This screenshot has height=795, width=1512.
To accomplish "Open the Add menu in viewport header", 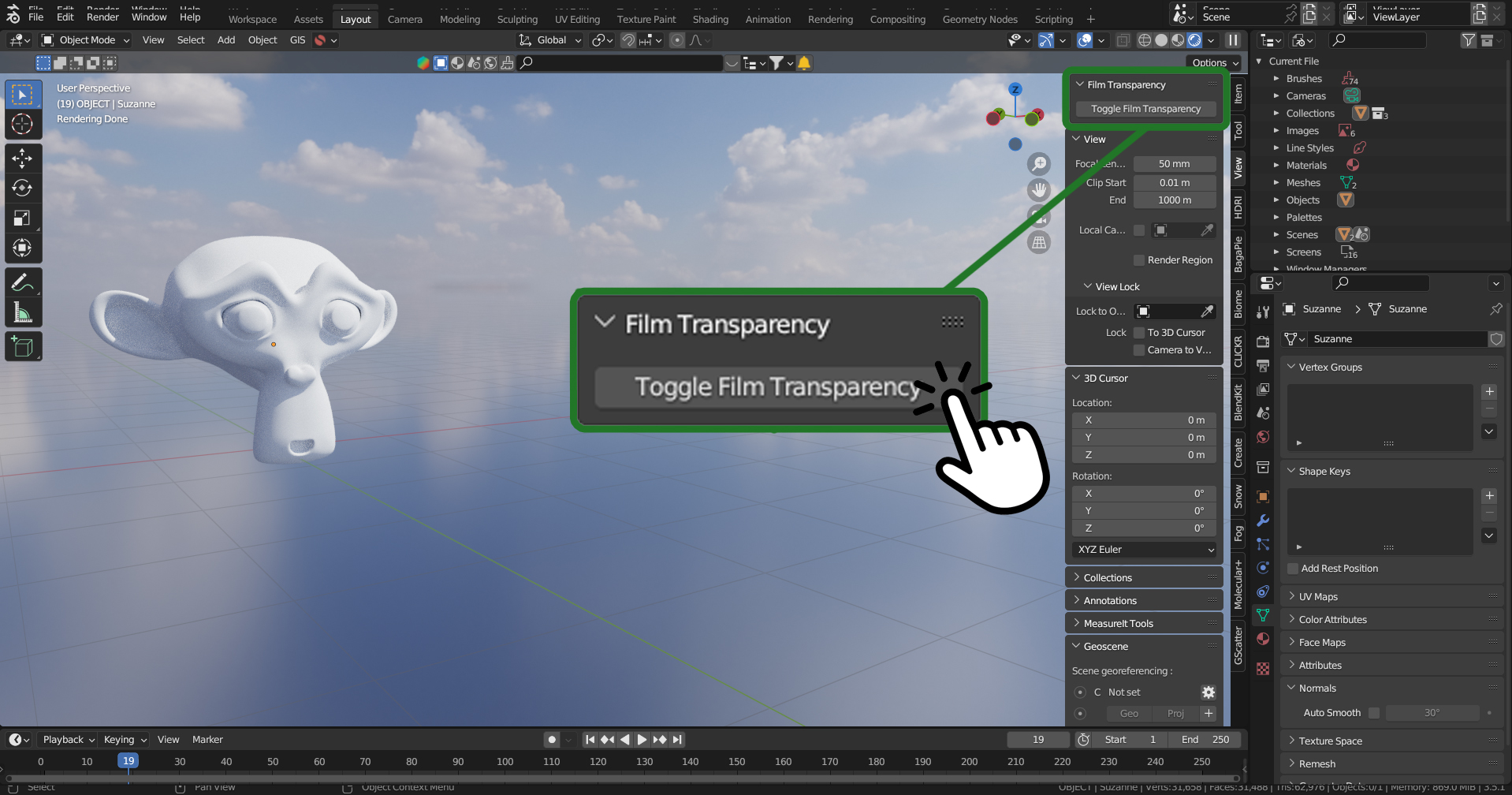I will (x=226, y=40).
